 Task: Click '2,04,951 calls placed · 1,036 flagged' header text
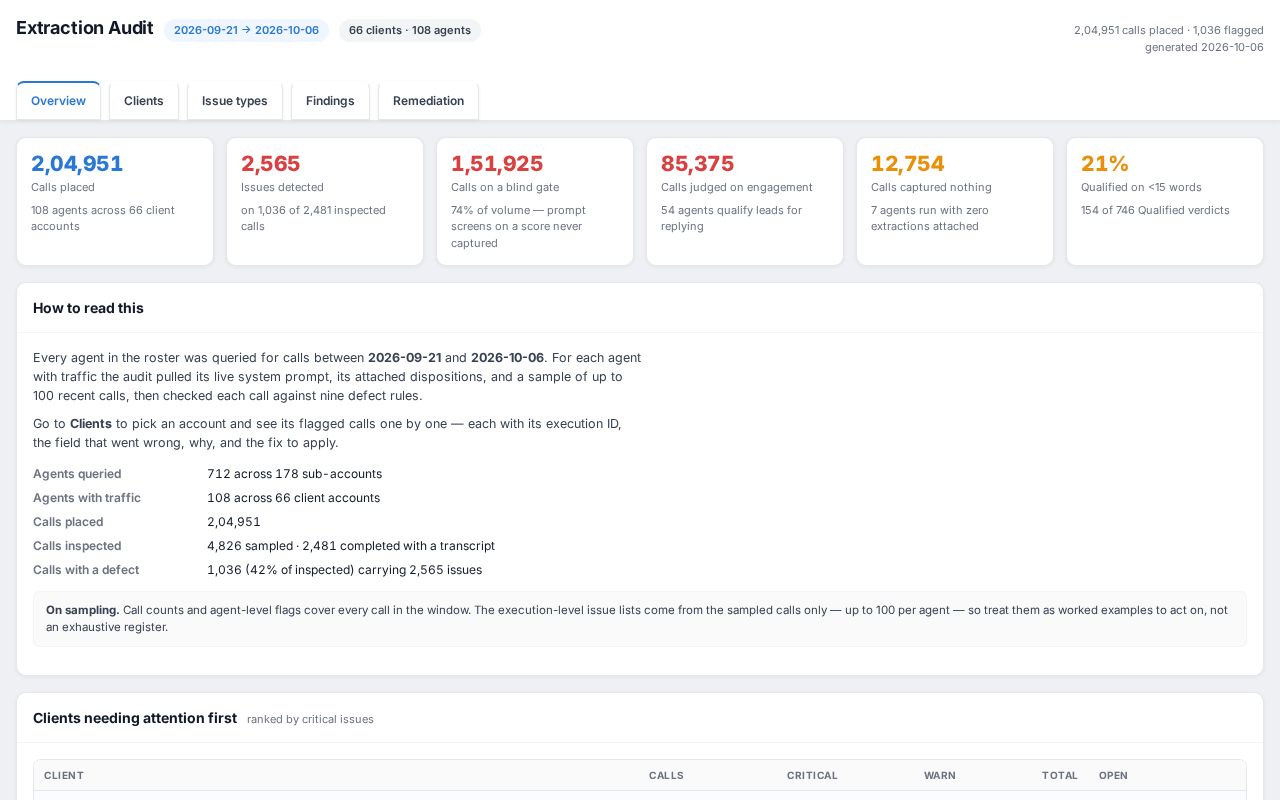(x=1169, y=30)
